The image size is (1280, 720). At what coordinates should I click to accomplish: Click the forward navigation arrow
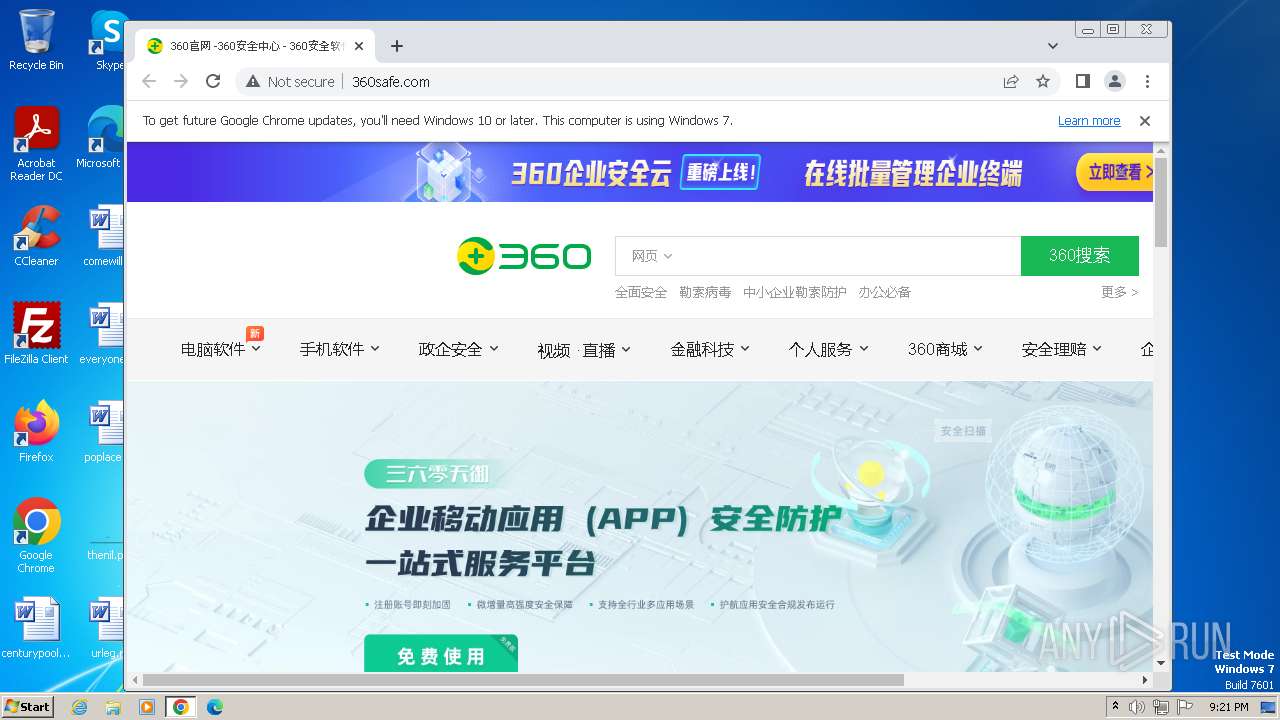coord(181,82)
